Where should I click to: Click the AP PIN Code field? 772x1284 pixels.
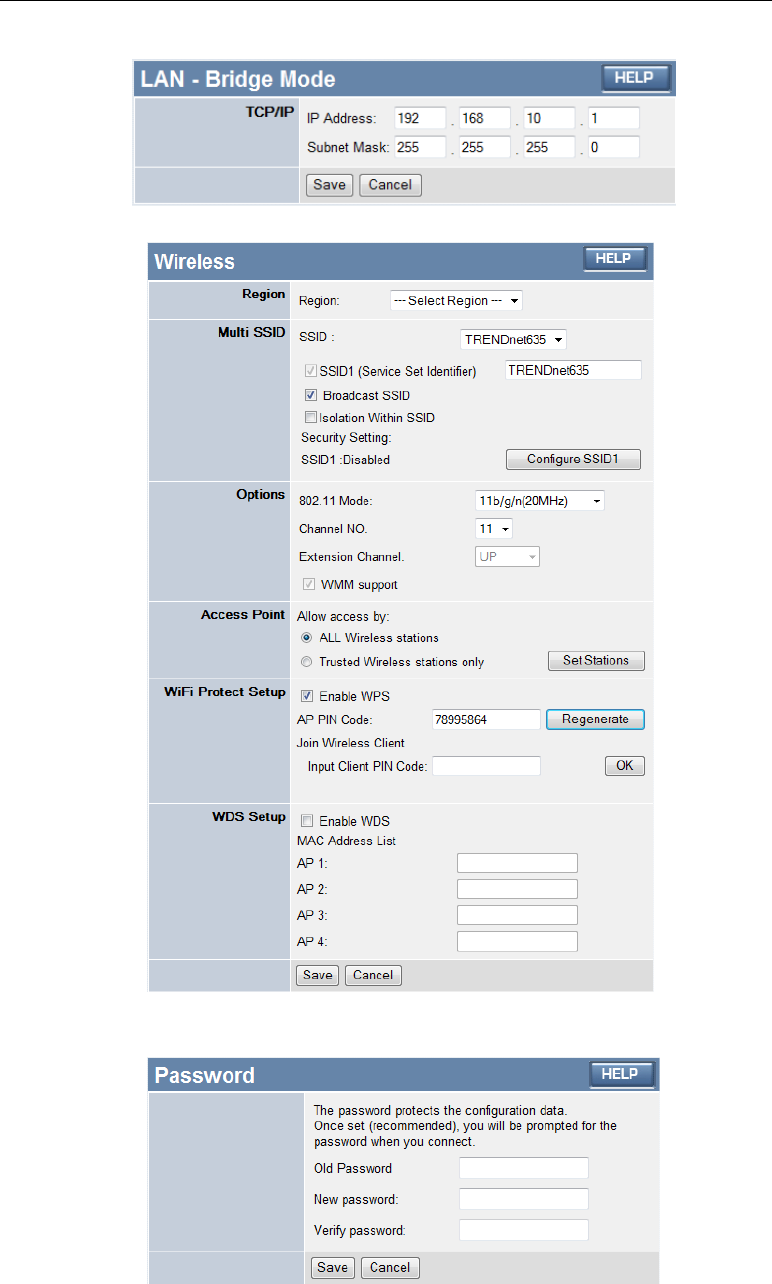tap(486, 719)
